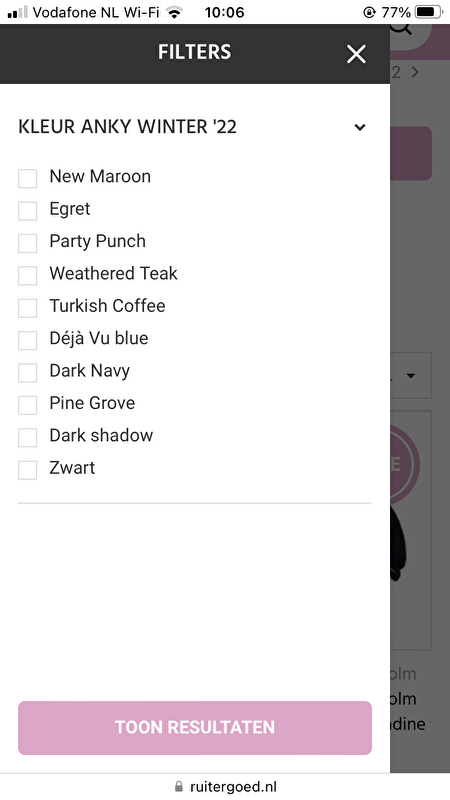Tap the search magnifier icon behind overlay
Image resolution: width=450 pixels, height=800 pixels.
coord(402,29)
